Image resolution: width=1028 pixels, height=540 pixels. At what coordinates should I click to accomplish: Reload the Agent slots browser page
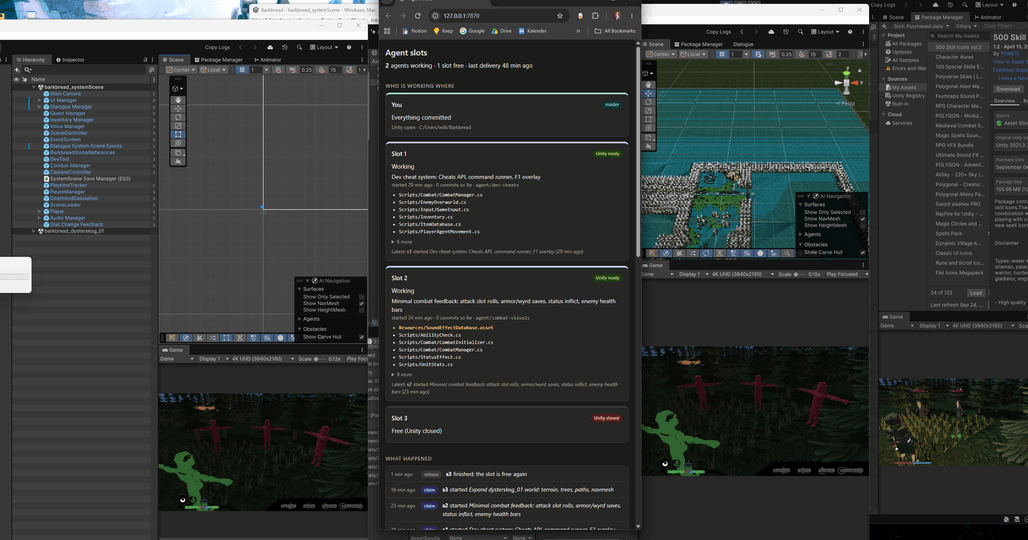coord(418,16)
